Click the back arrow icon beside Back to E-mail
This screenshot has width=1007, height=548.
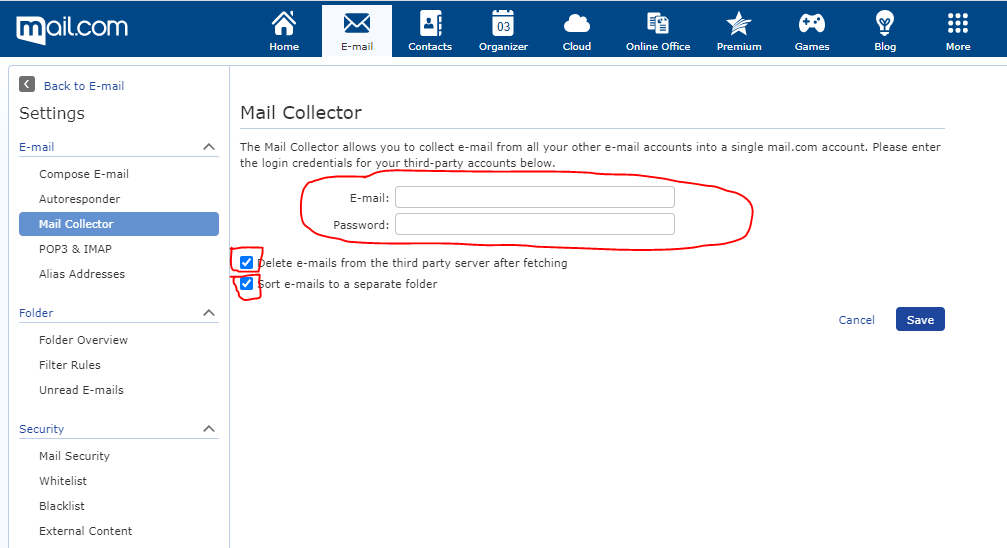(27, 84)
